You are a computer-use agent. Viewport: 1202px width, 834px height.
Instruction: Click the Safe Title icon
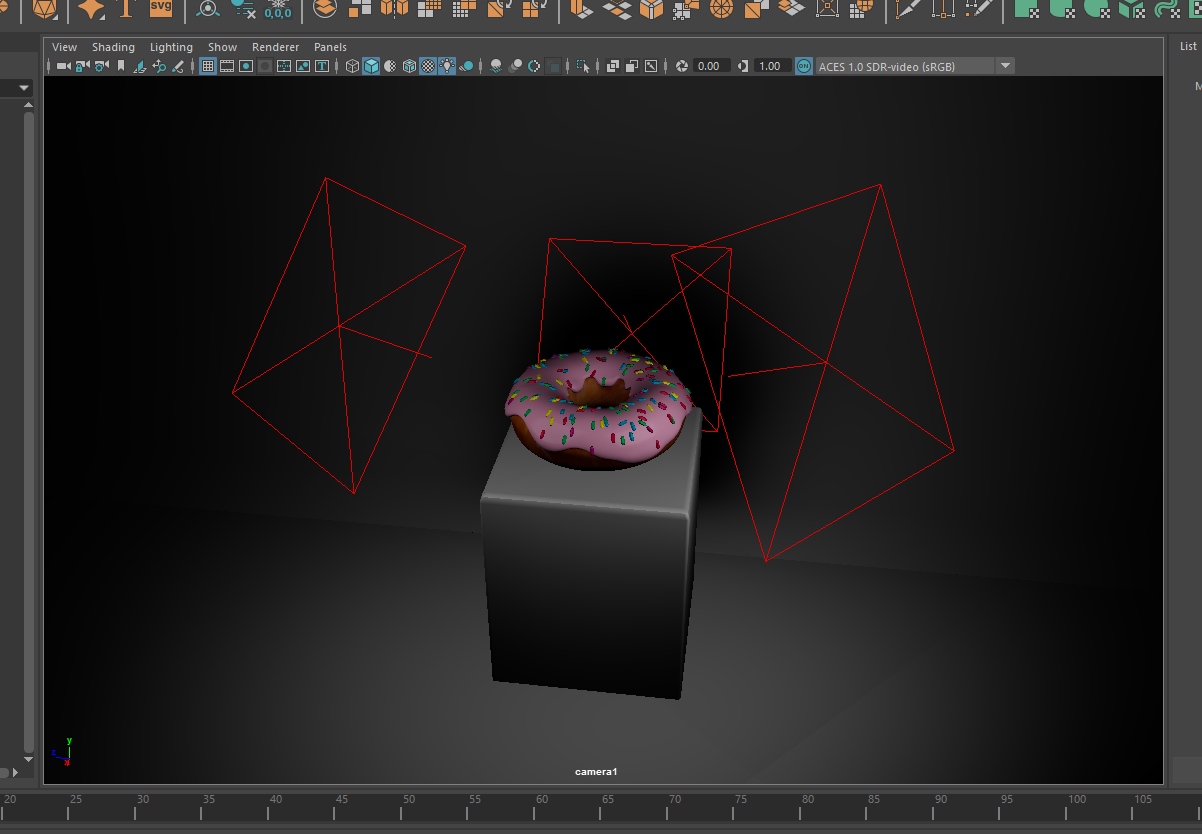(x=322, y=66)
